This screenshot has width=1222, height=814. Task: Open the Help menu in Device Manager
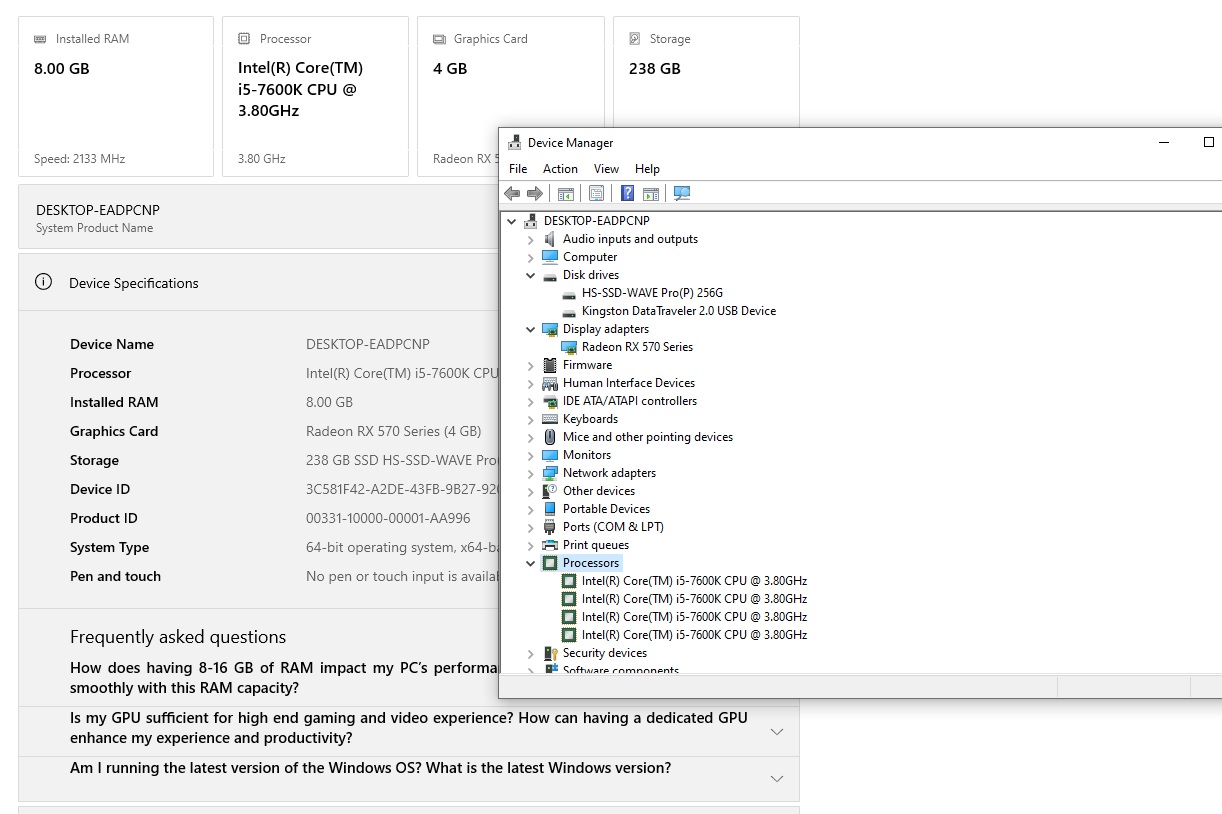pos(647,169)
